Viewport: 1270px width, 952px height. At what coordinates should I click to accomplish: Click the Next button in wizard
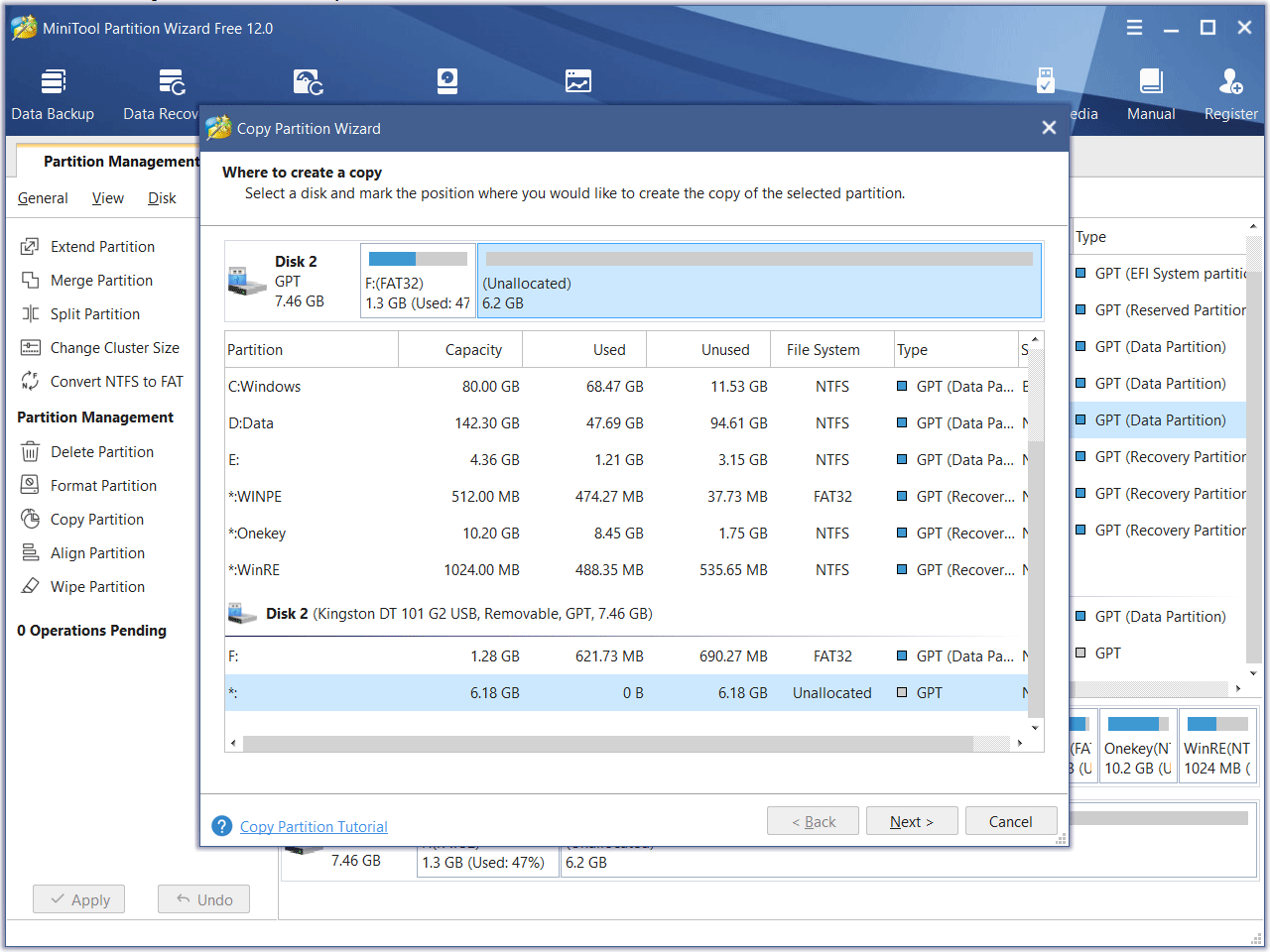click(x=912, y=821)
